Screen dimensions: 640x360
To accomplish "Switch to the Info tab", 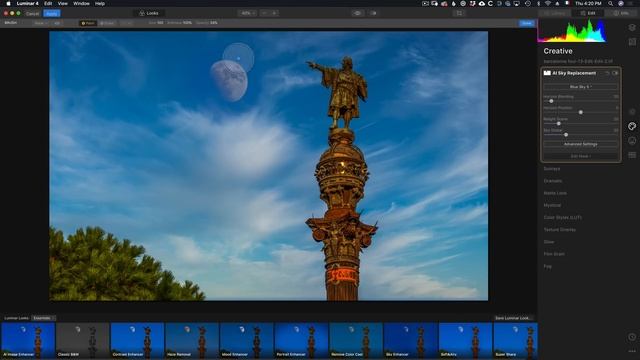I will 621,13.
